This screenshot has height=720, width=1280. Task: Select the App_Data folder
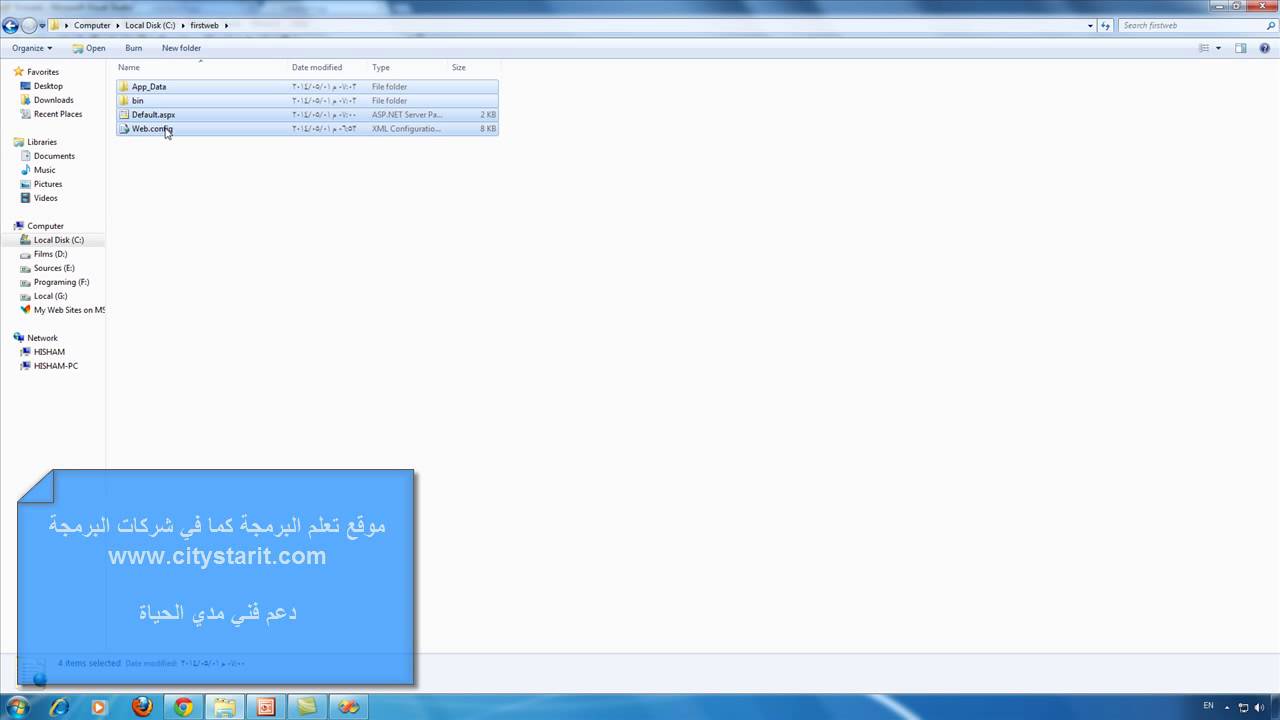coord(307,87)
